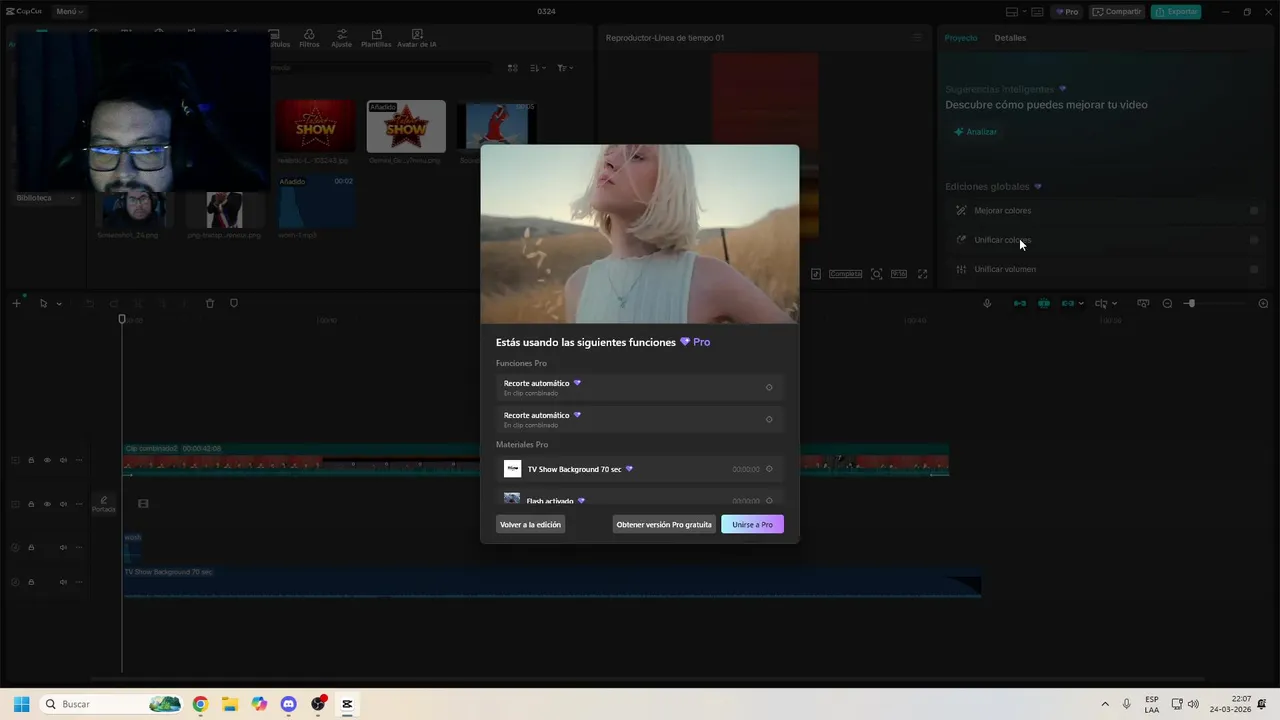Enable the Unificar colores checkbox
This screenshot has width=1280, height=720.
[1254, 240]
